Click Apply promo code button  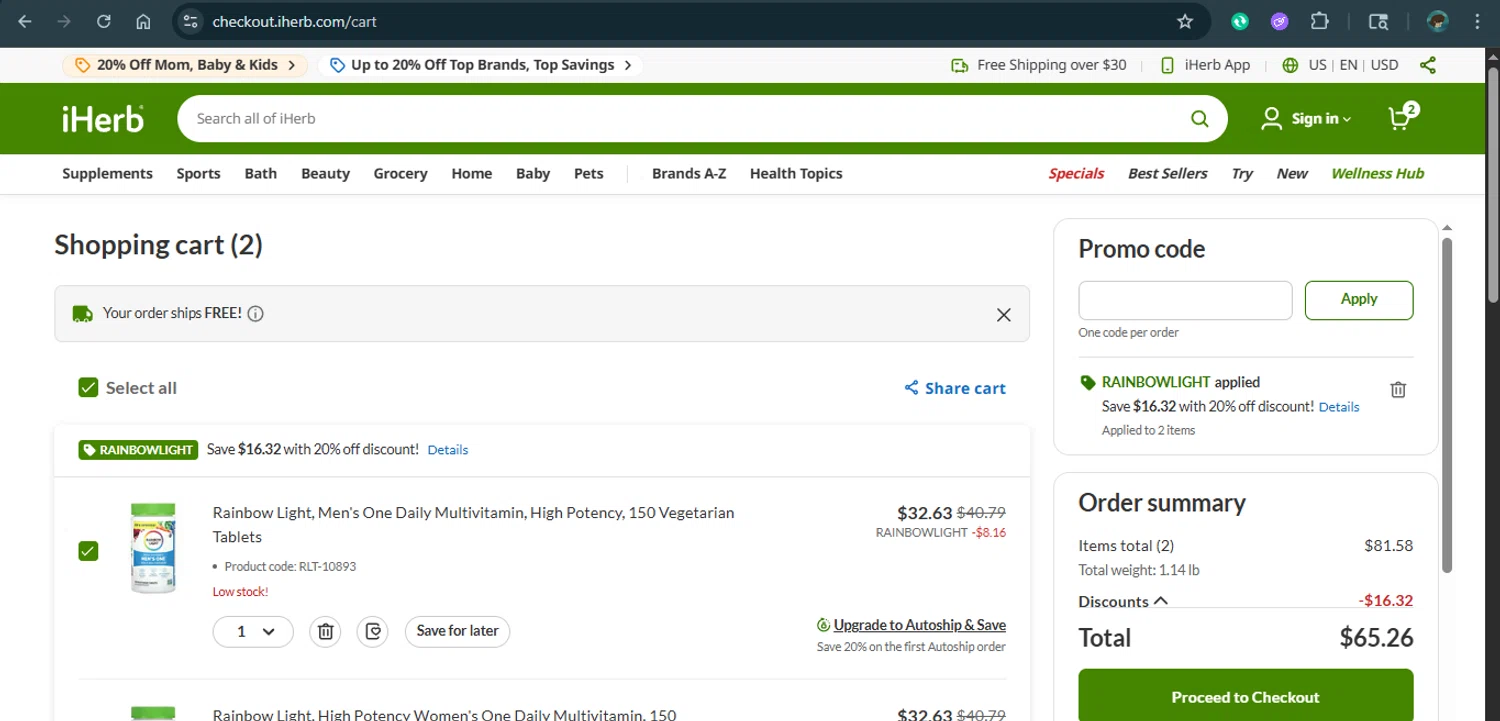(1359, 300)
